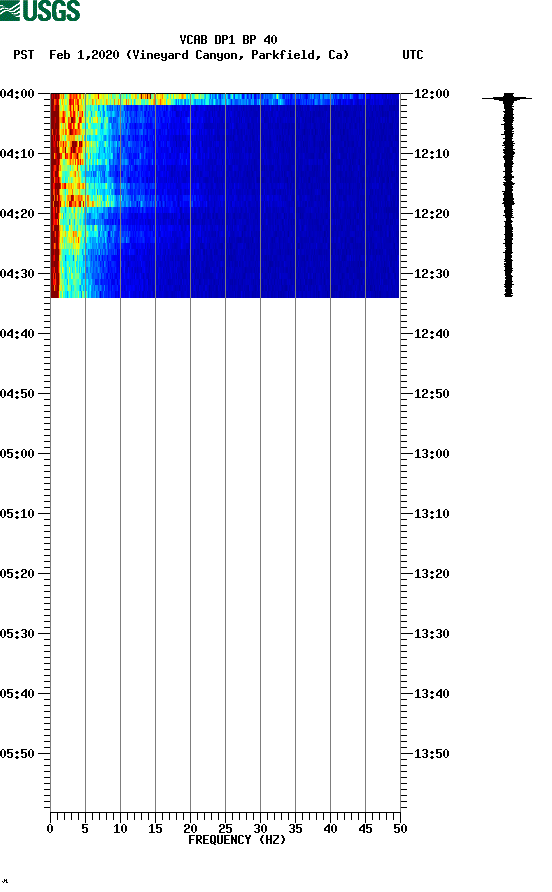Click the 12:10 UTC time label
552x892 pixels.
coord(431,154)
